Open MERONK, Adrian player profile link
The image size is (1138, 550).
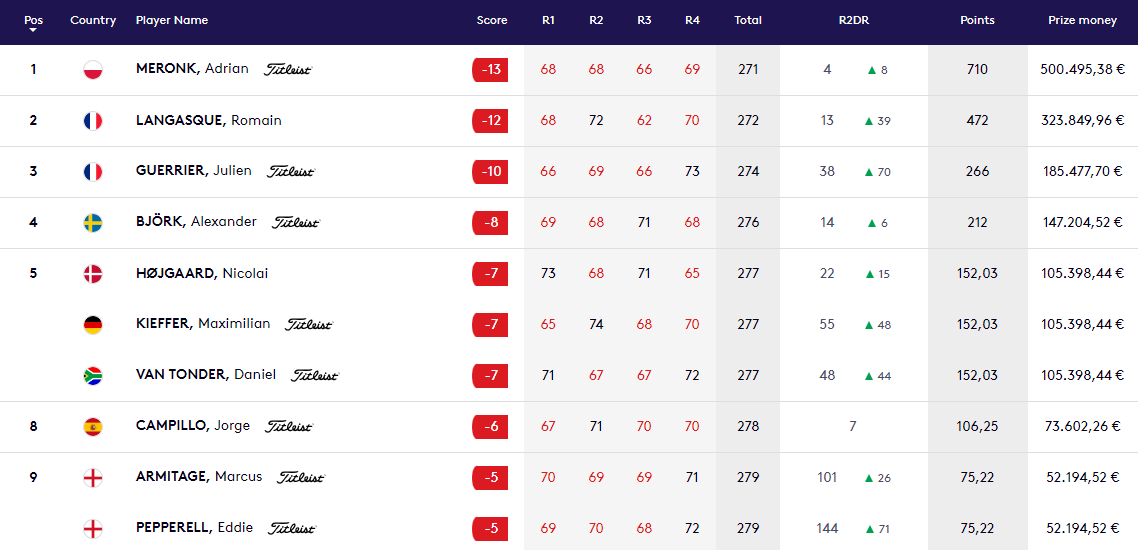(x=192, y=69)
